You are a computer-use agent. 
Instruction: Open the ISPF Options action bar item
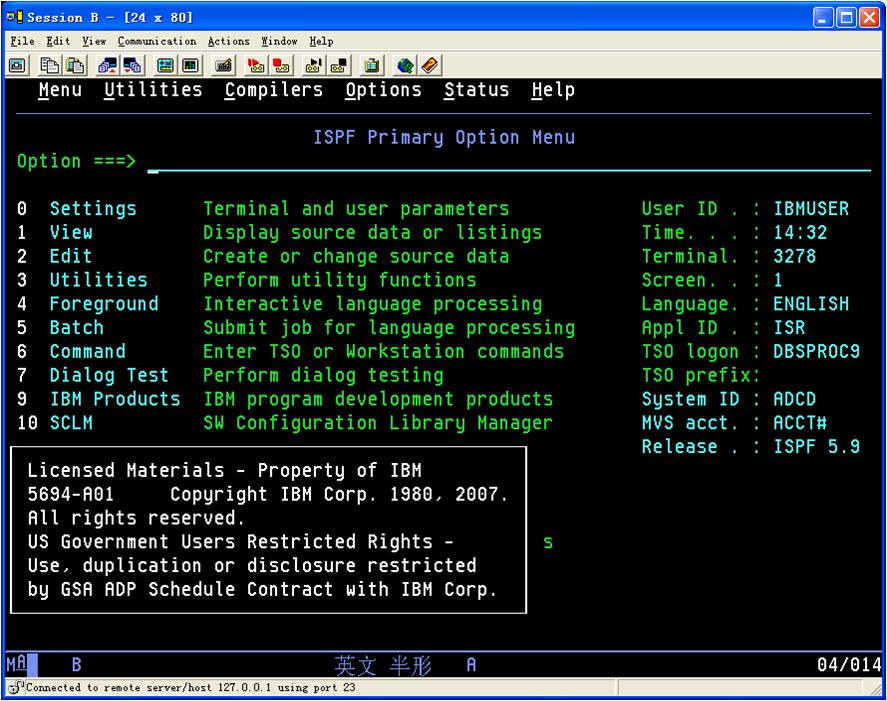click(x=384, y=90)
